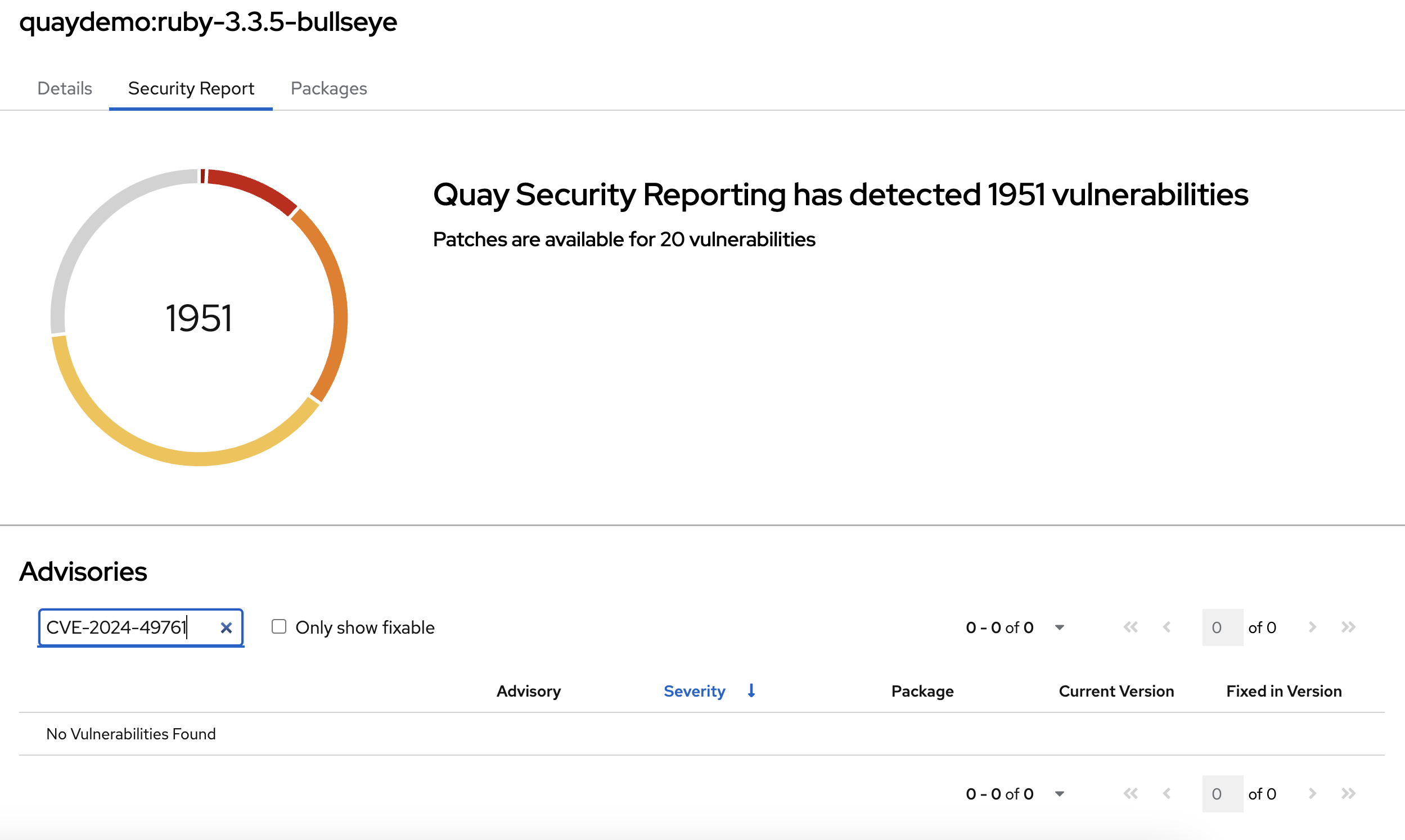Switch to the Details tab
This screenshot has height=840, width=1405.
pyautogui.click(x=65, y=88)
